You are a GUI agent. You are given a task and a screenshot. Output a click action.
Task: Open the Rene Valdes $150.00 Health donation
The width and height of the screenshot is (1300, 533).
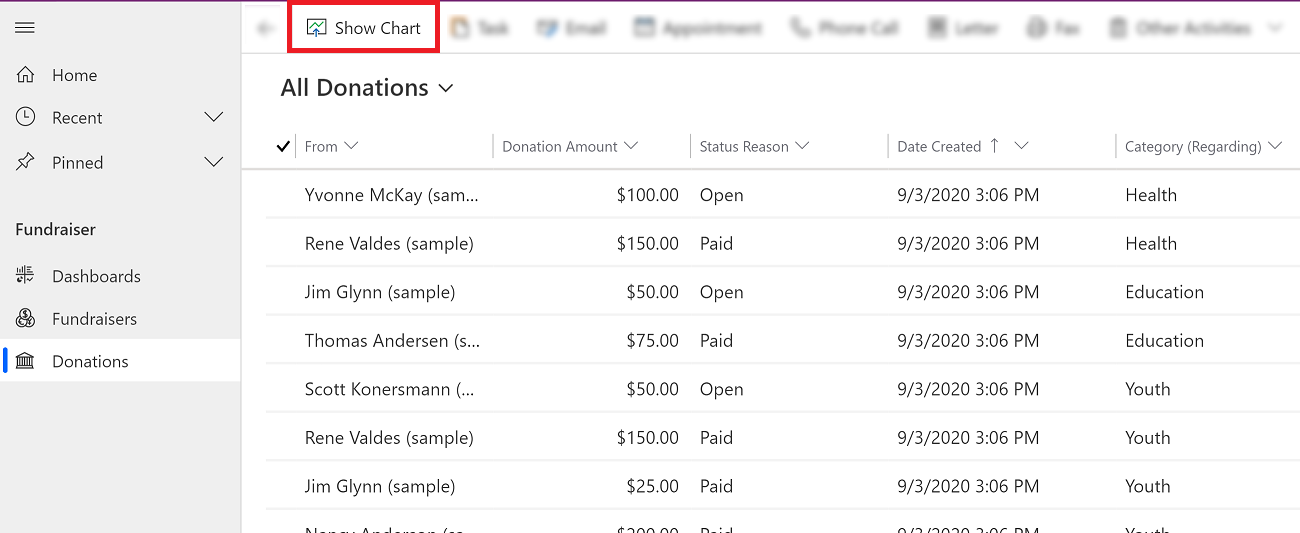click(x=389, y=243)
